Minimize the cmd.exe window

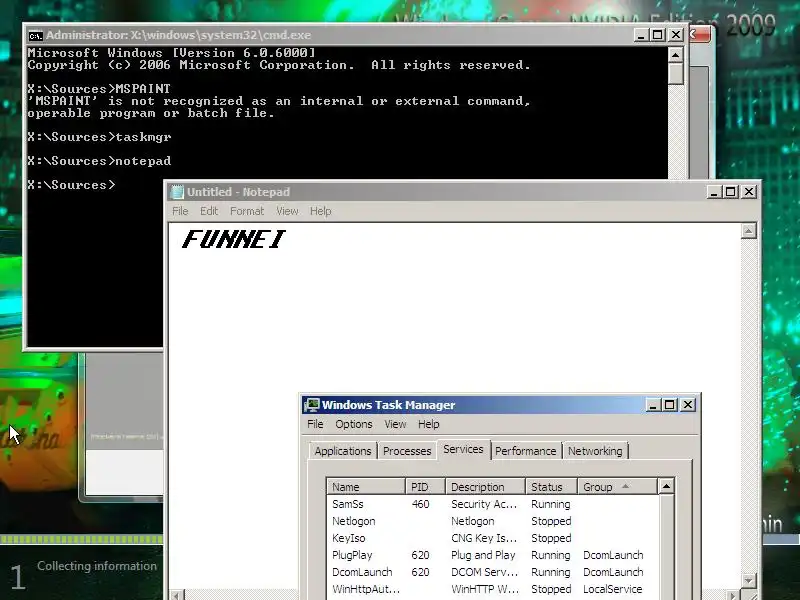click(x=641, y=35)
